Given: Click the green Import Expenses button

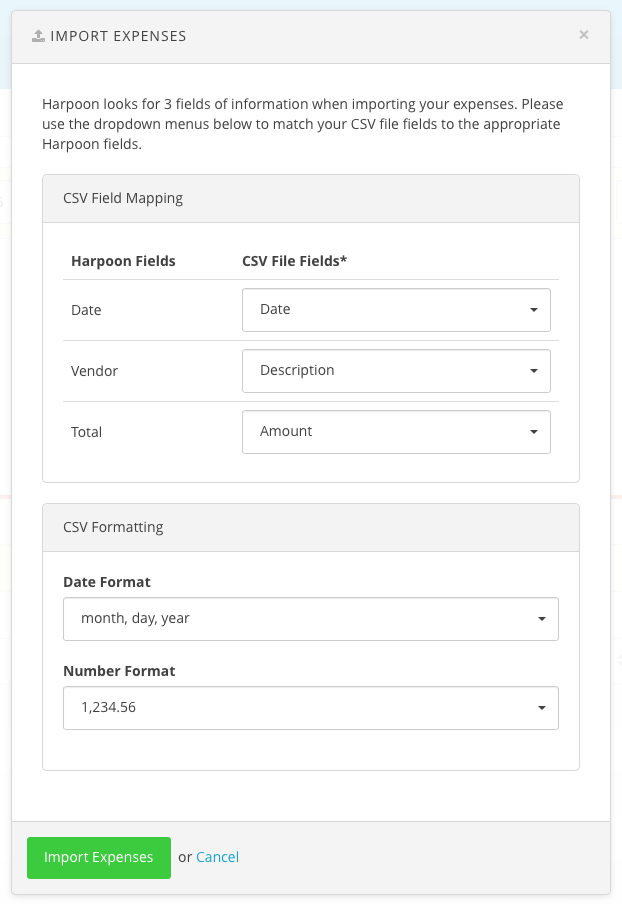Looking at the screenshot, I should (99, 857).
